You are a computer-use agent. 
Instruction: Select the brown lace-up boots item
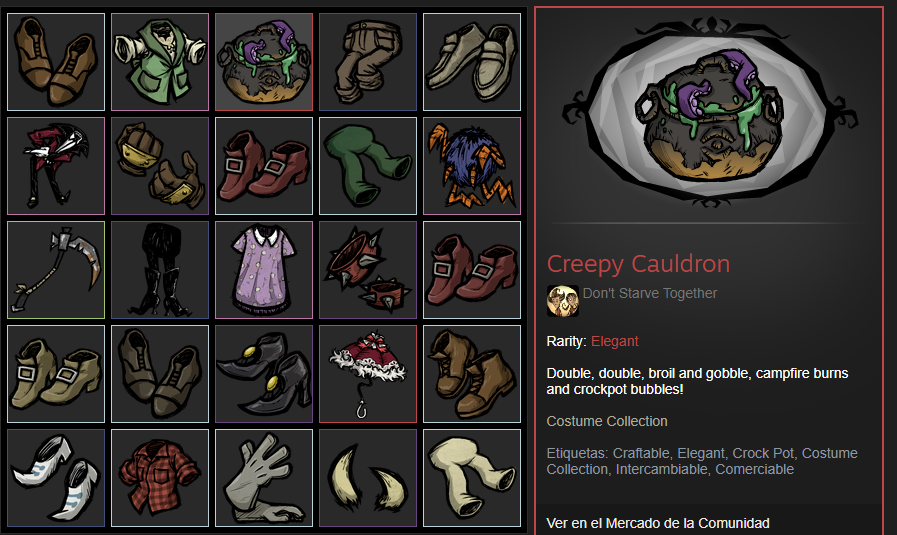472,374
